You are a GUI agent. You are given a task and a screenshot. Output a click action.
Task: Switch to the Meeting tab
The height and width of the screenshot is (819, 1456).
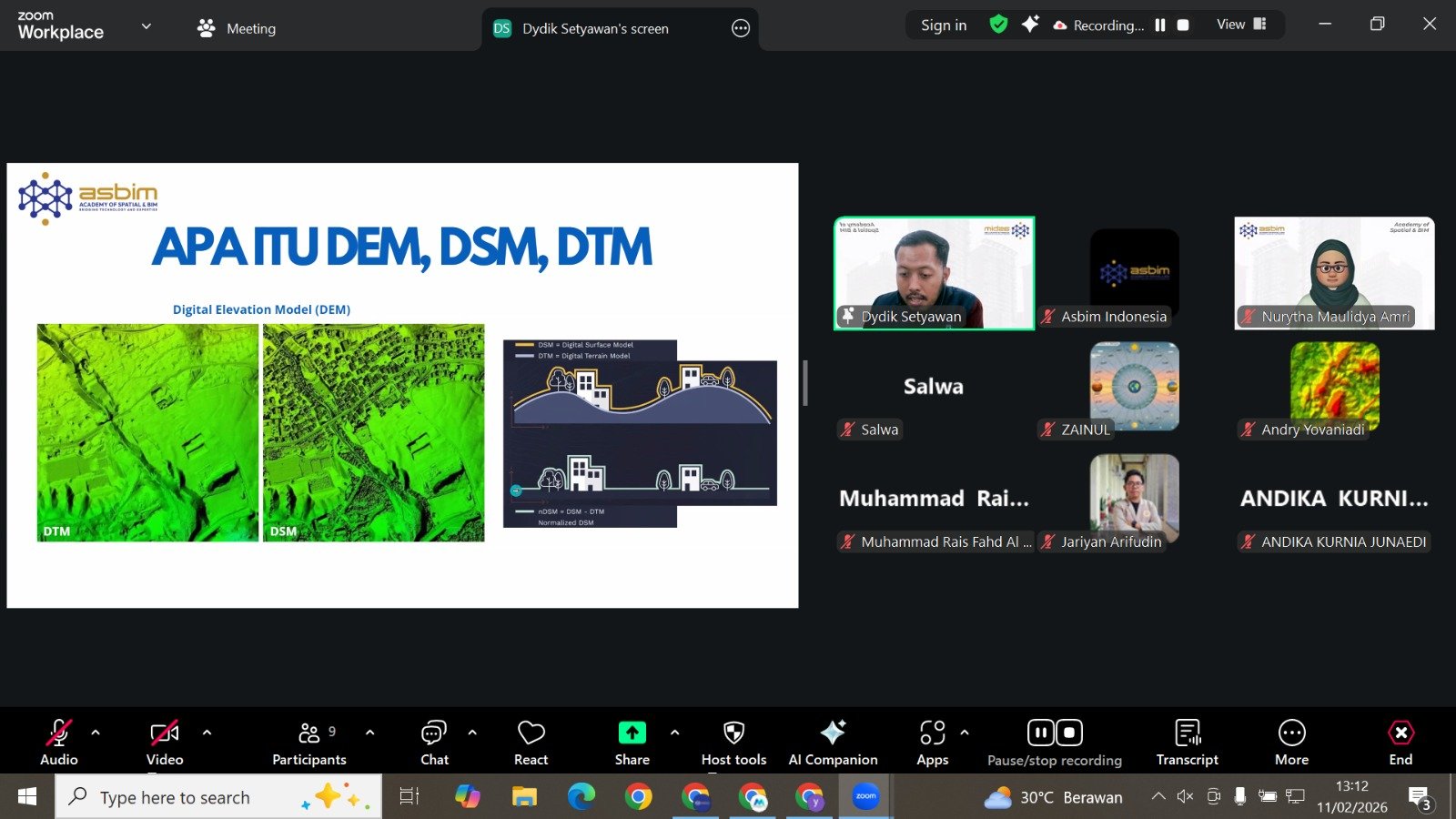coord(238,28)
